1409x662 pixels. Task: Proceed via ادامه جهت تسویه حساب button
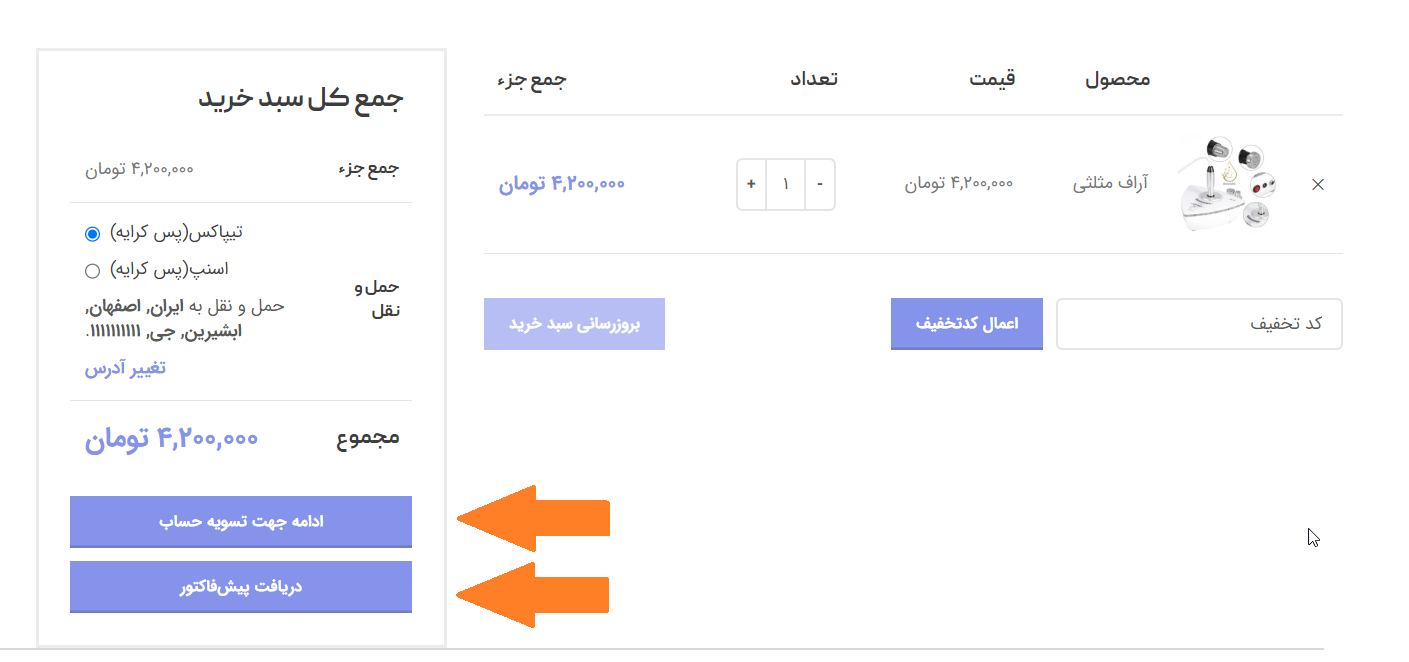pyautogui.click(x=241, y=522)
